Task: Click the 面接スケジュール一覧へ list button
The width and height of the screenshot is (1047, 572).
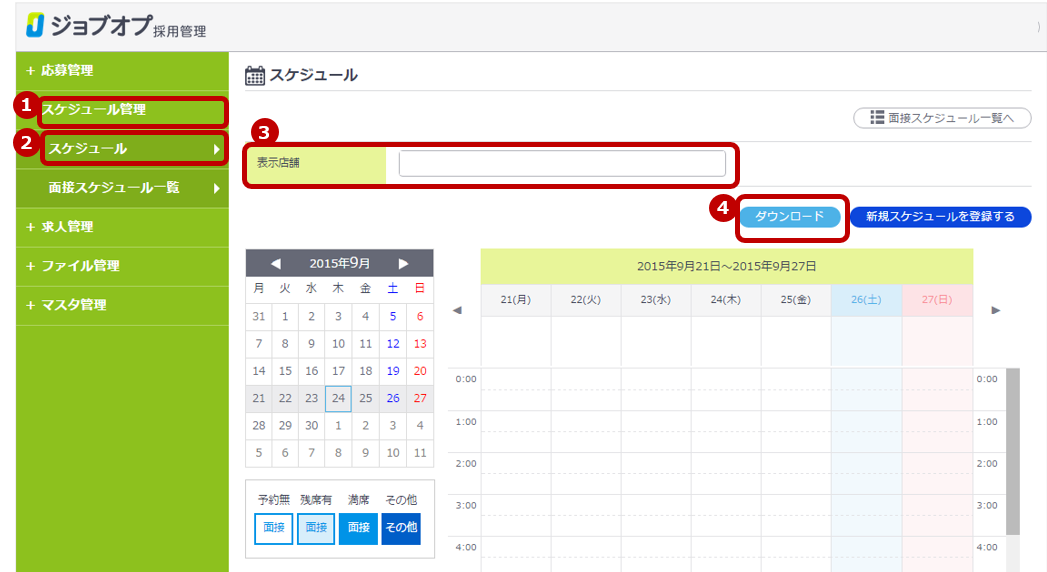Action: (941, 118)
